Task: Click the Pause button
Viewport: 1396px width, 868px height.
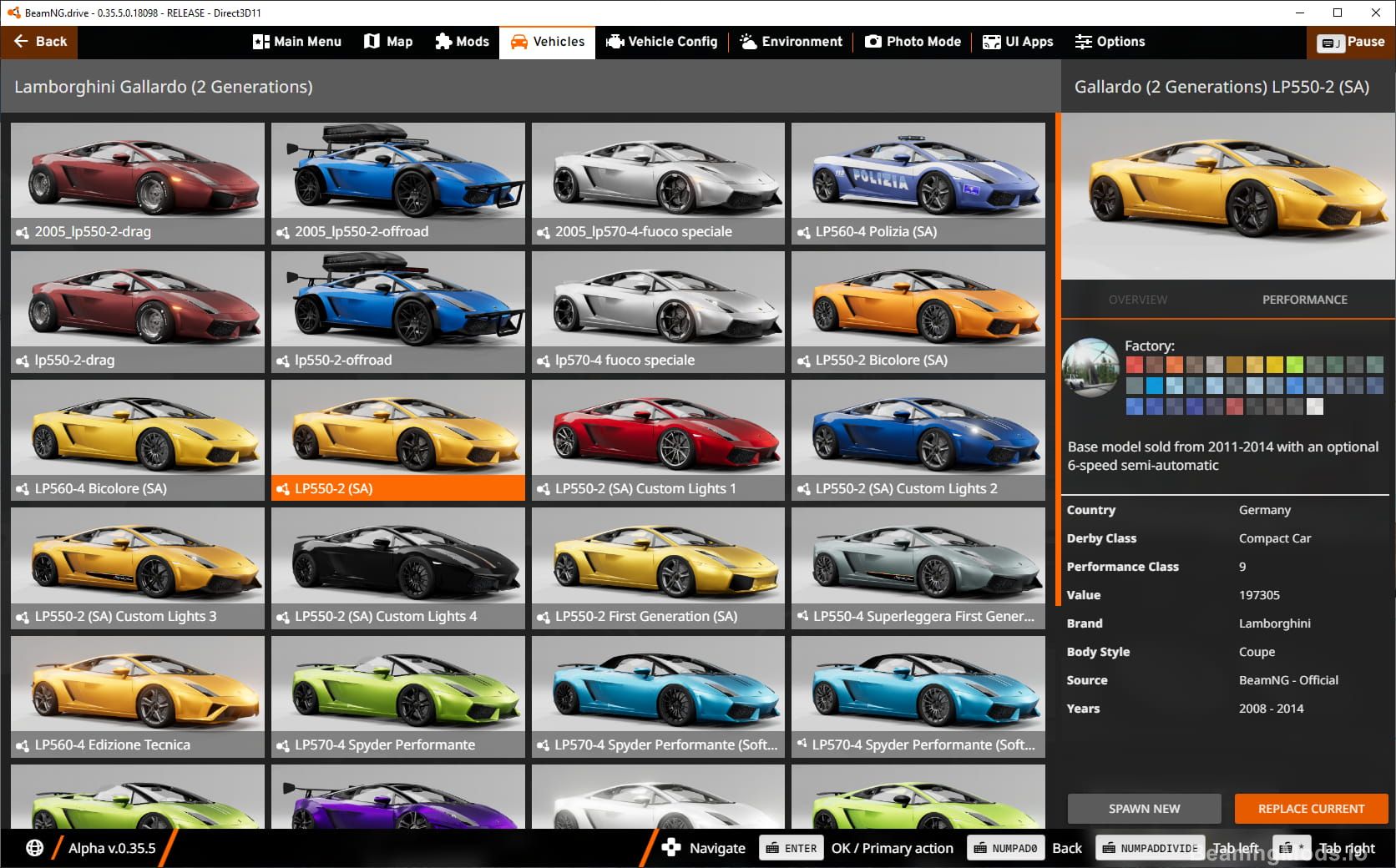Action: click(1350, 42)
